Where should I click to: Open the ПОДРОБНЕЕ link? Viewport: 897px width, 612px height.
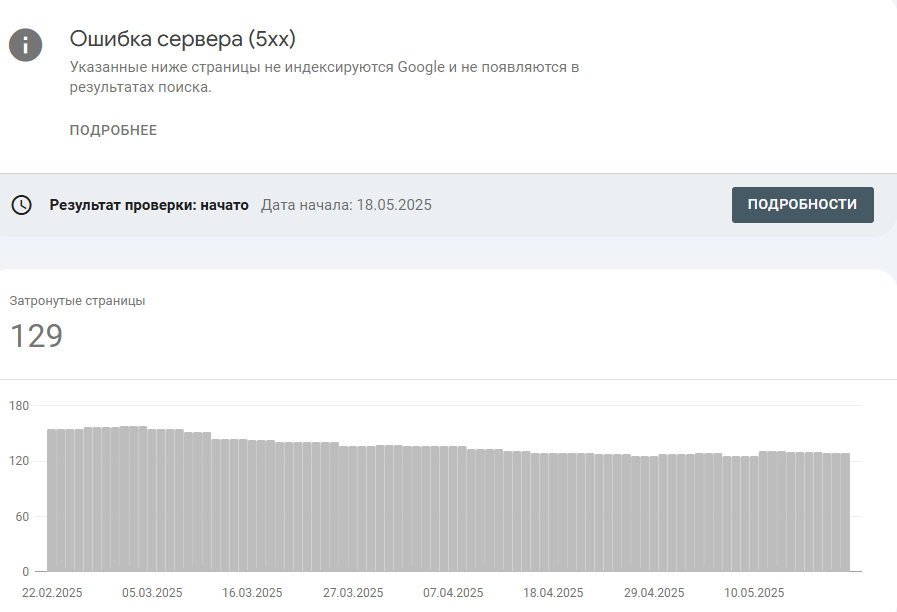tap(113, 130)
